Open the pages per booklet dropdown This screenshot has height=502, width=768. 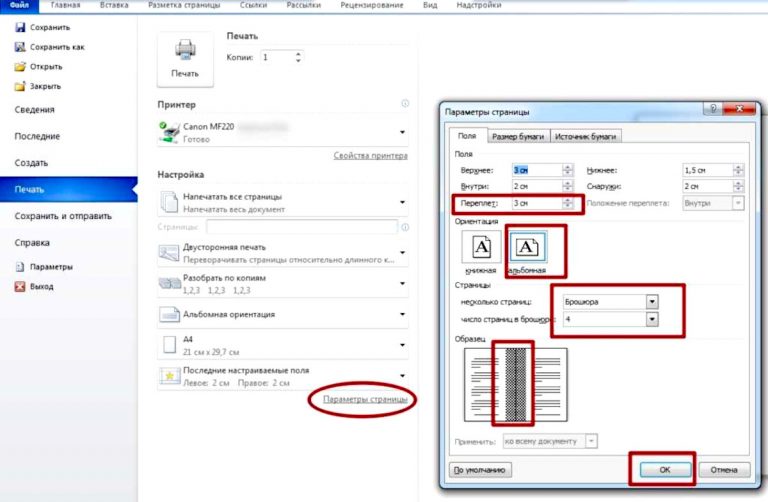(652, 319)
